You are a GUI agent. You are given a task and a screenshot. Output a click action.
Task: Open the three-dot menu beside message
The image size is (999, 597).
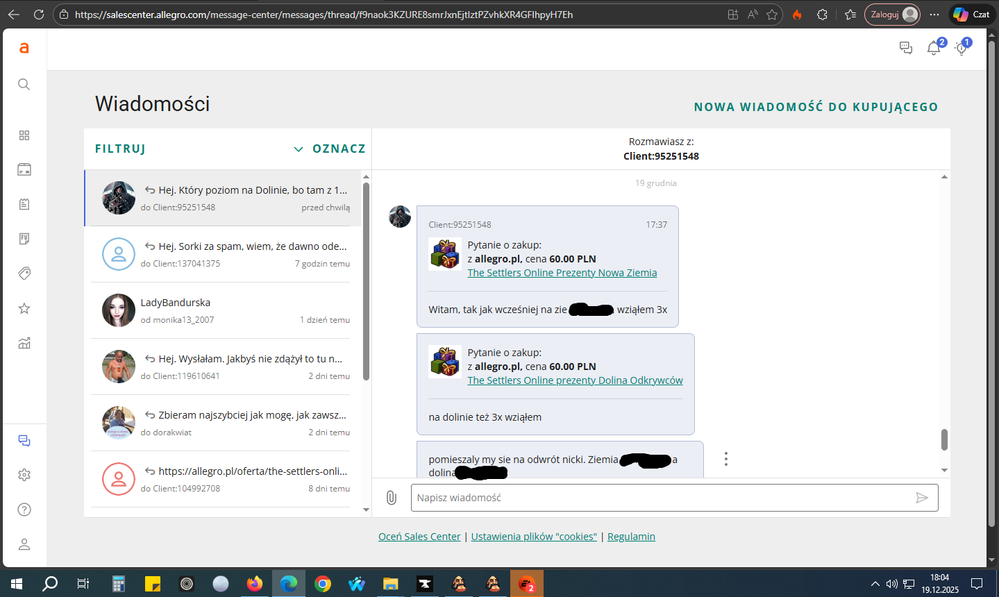point(726,459)
